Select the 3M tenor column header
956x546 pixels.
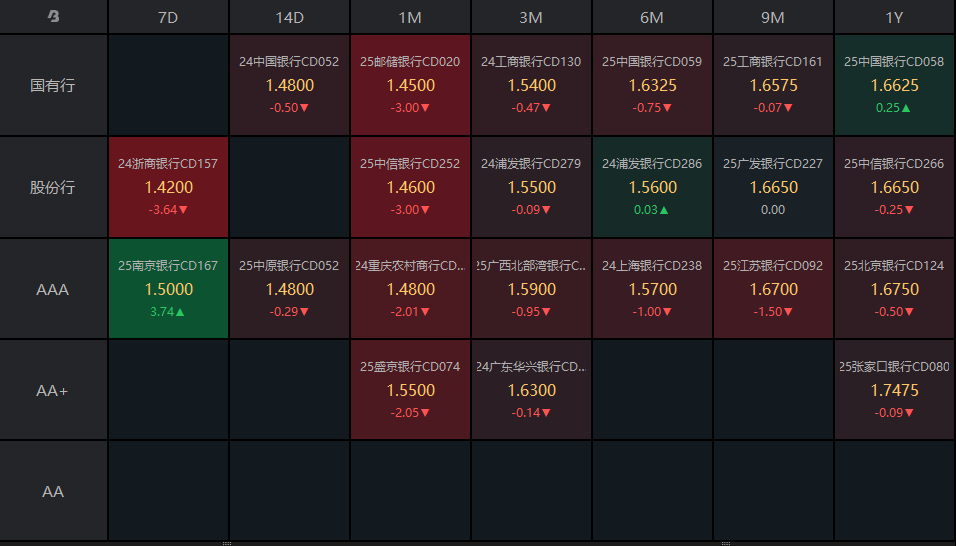tap(531, 17)
